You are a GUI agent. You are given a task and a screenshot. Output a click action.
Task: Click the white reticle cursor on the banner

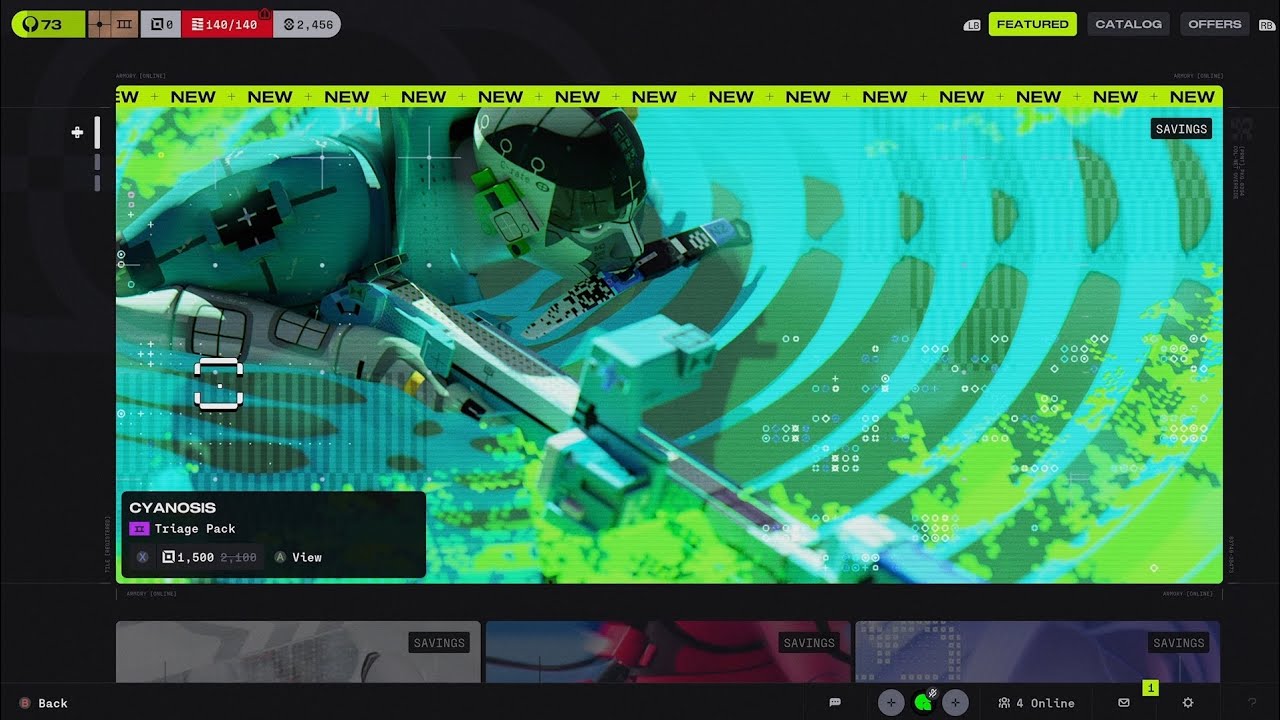[x=219, y=384]
